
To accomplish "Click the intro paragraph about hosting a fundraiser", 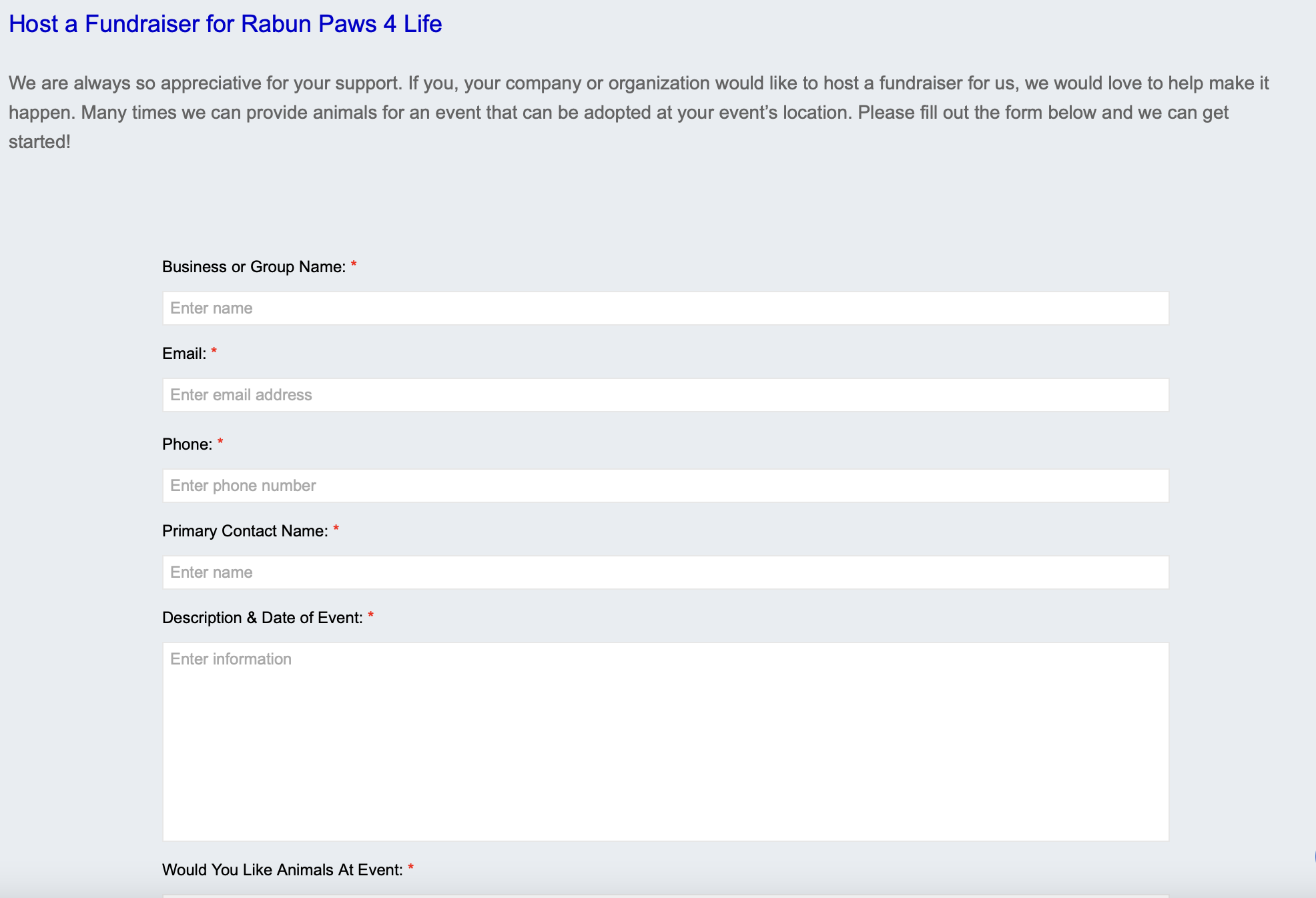I will pos(639,112).
